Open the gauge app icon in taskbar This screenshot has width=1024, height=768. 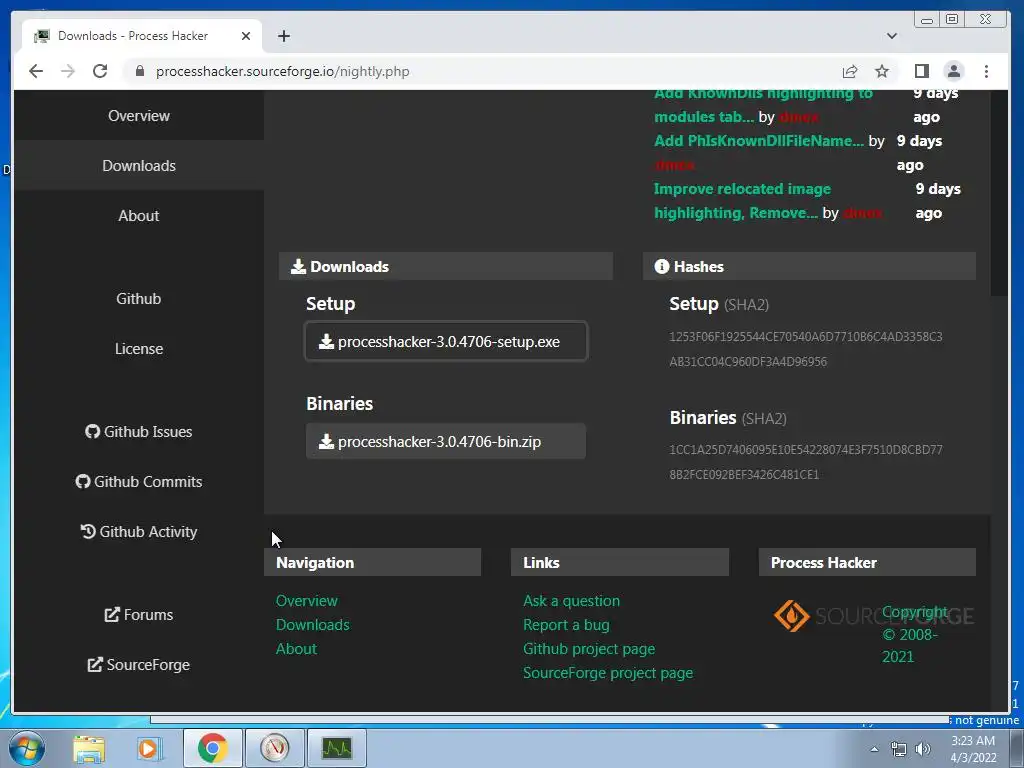[274, 748]
